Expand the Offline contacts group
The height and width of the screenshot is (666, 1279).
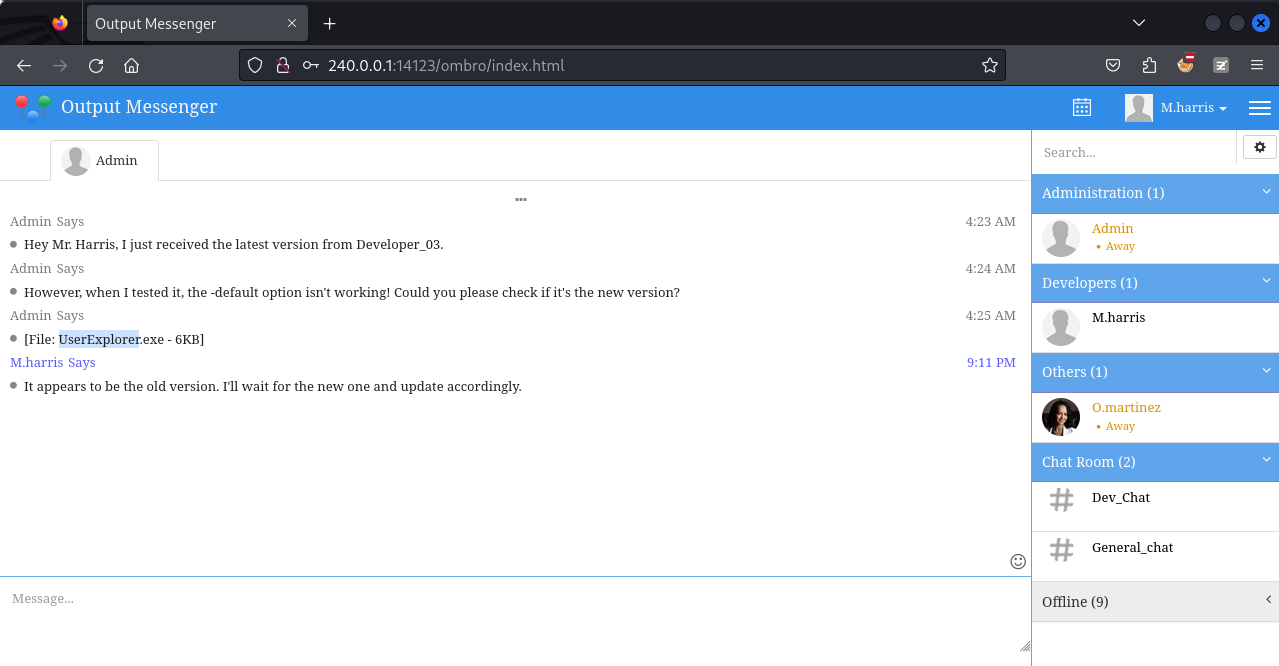[1155, 602]
